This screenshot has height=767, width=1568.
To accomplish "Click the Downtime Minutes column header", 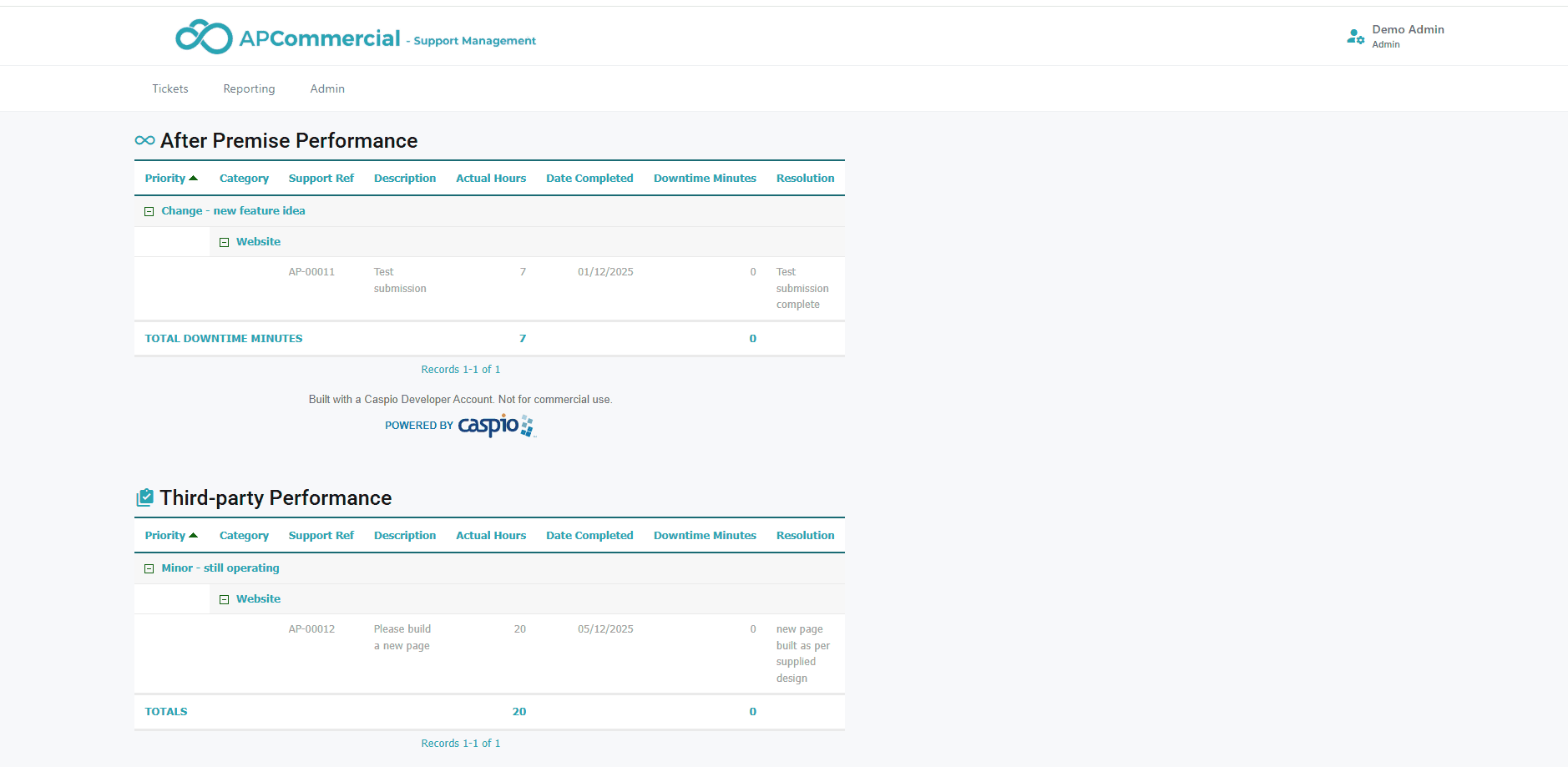I will (x=705, y=177).
